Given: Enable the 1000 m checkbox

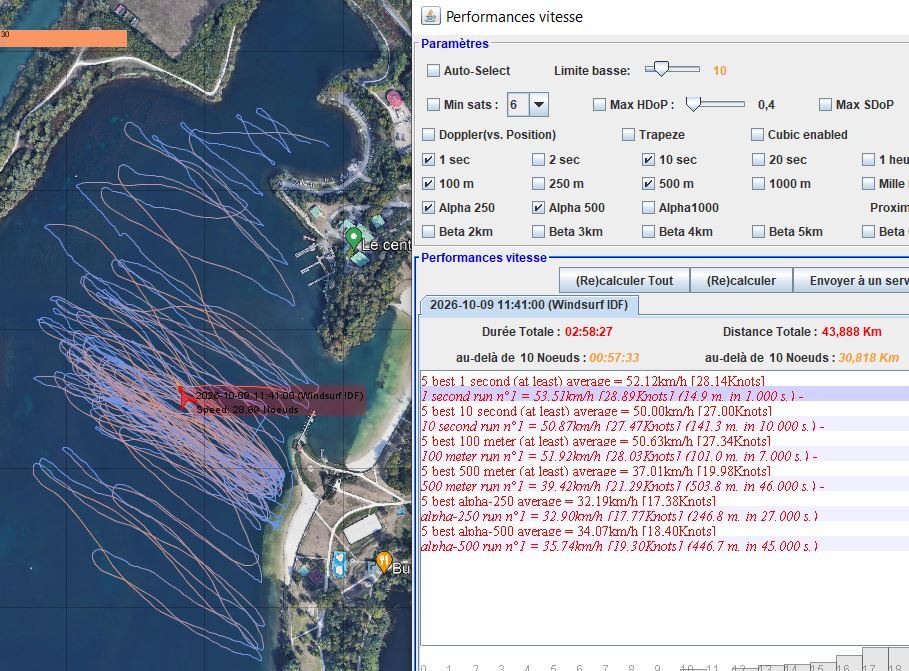Looking at the screenshot, I should tap(758, 184).
